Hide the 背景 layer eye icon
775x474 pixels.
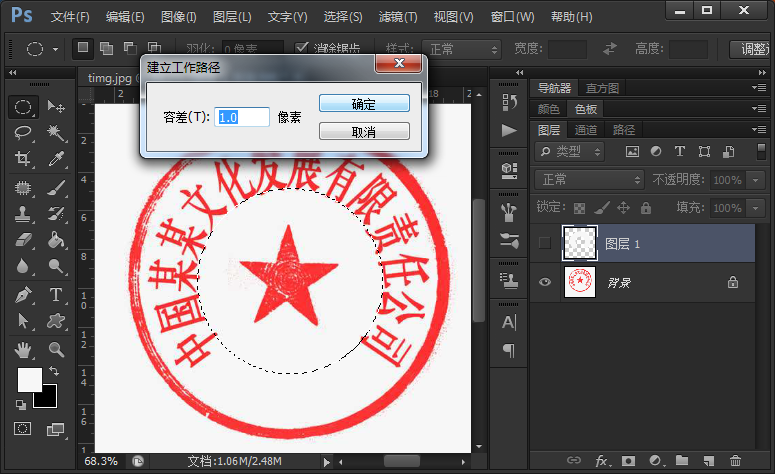click(x=545, y=282)
